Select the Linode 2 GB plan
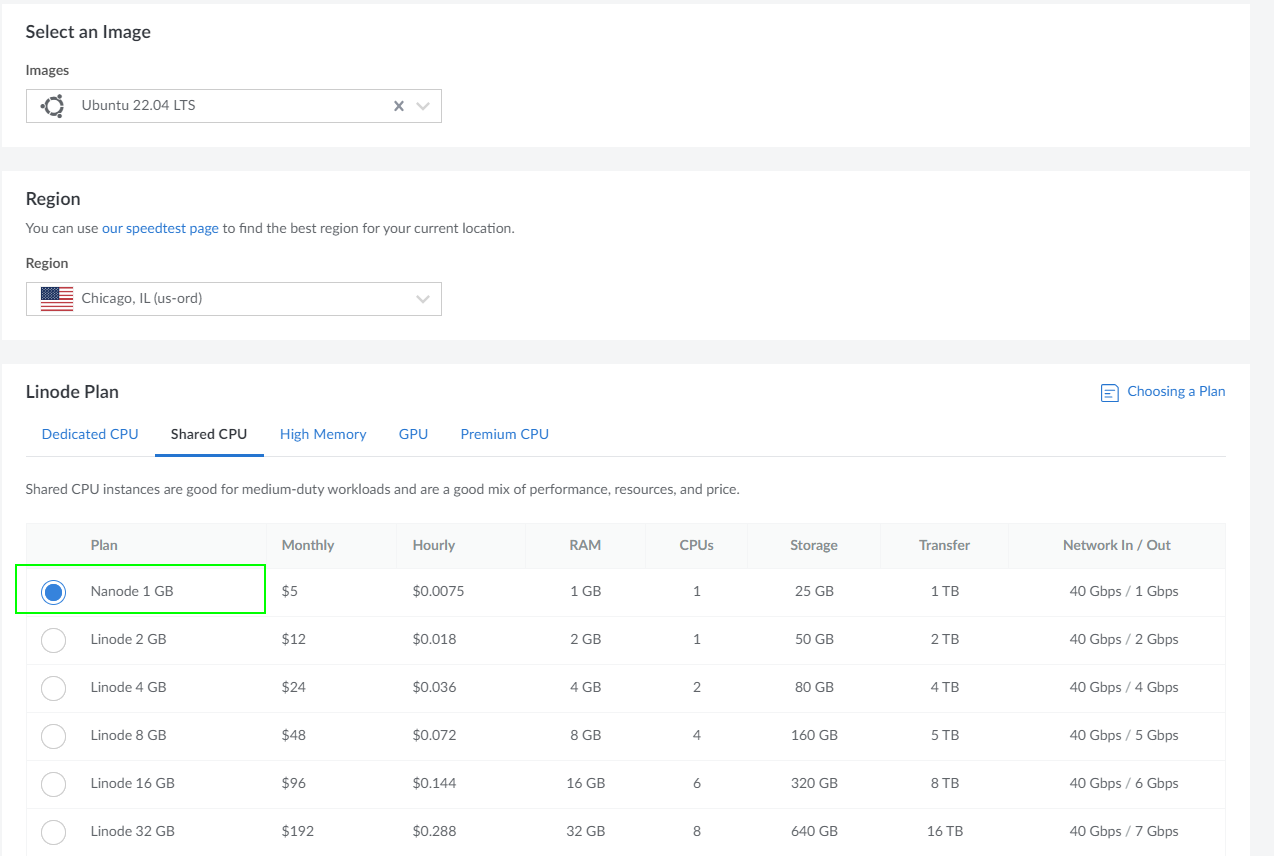This screenshot has height=856, width=1274. coord(53,639)
